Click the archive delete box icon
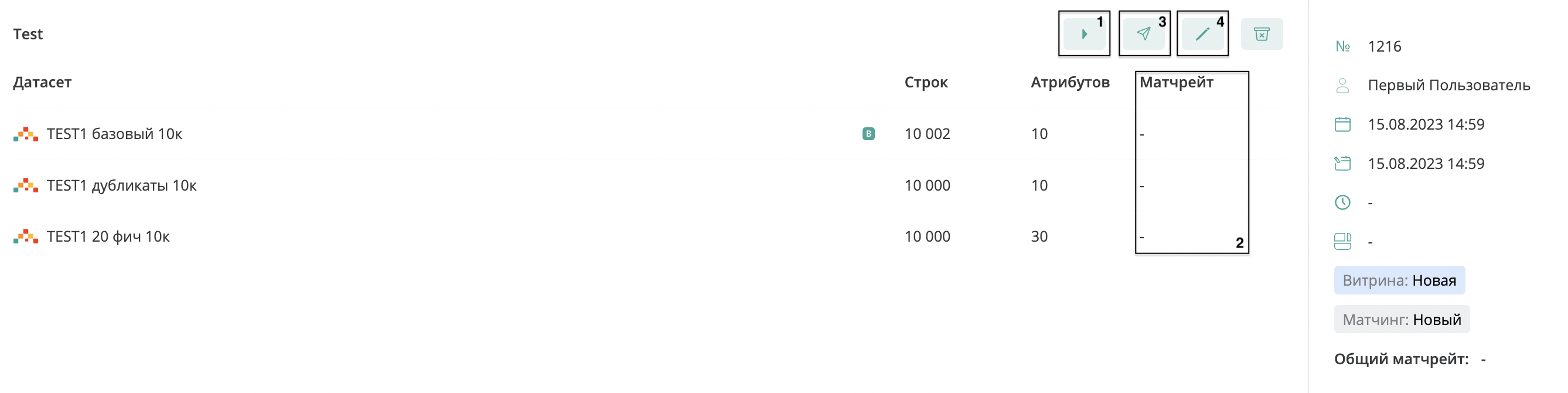1568x393 pixels. pos(1261,34)
